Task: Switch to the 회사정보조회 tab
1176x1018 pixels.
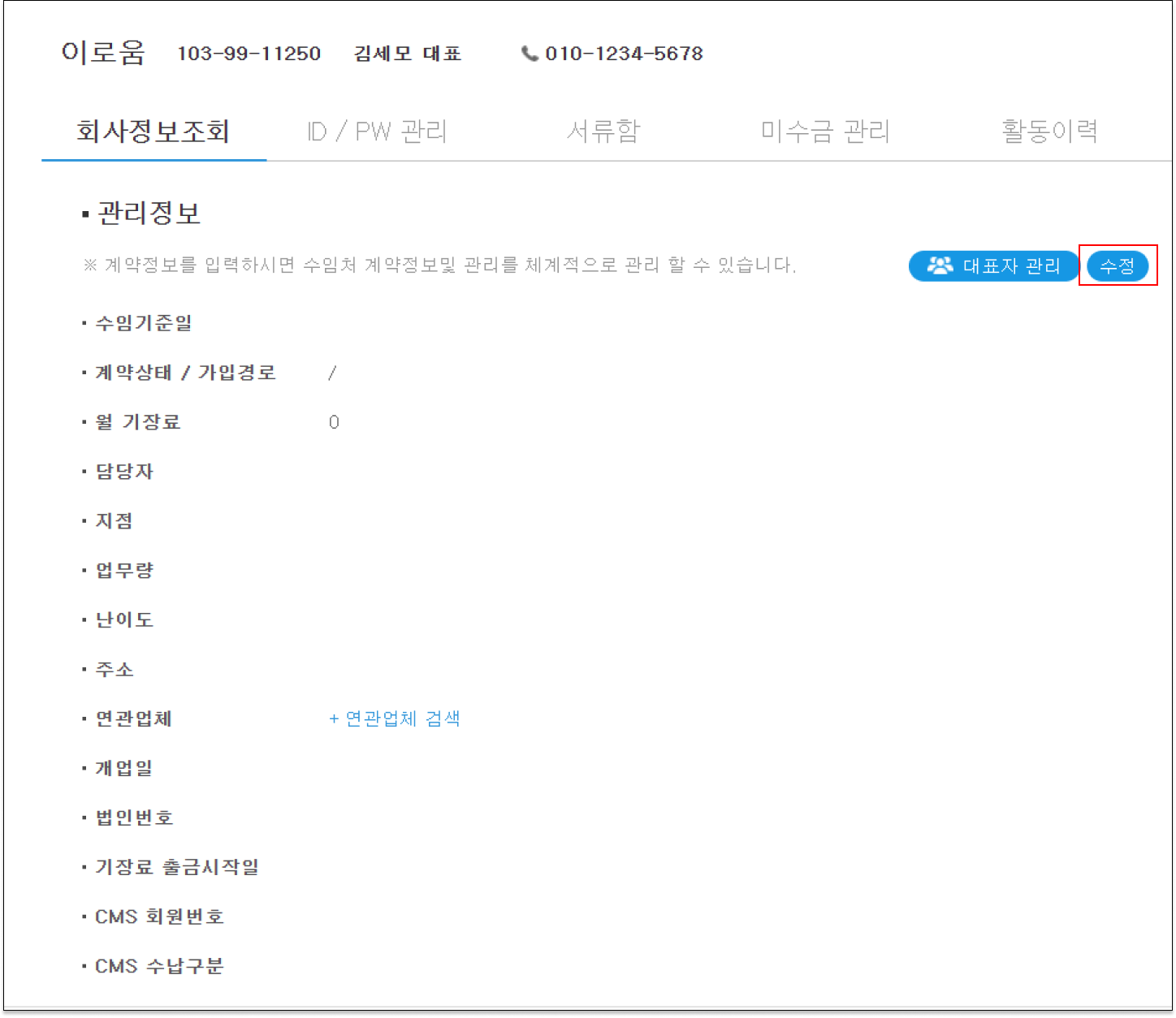Action: tap(153, 132)
